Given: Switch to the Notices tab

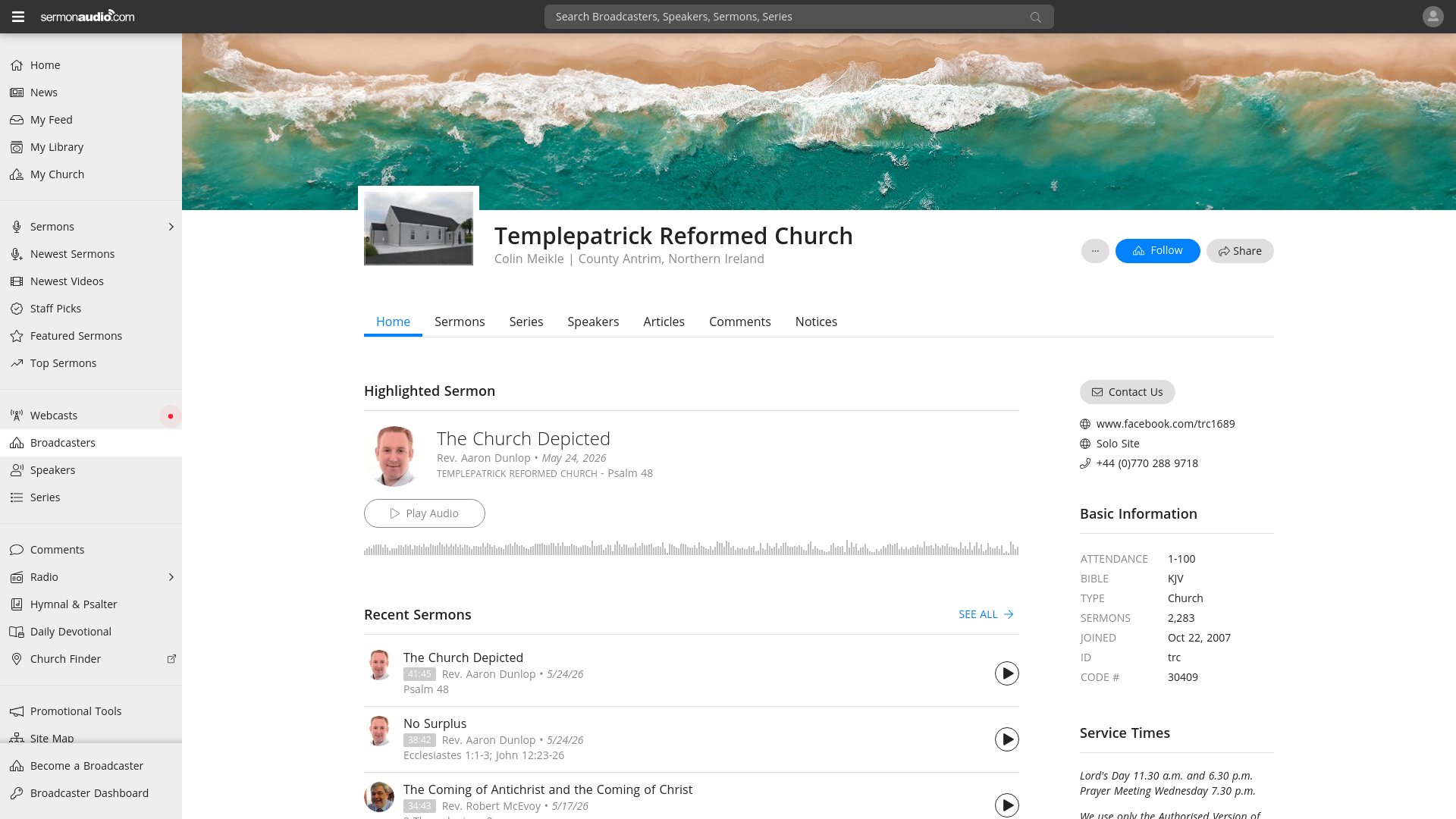Looking at the screenshot, I should pos(816,322).
